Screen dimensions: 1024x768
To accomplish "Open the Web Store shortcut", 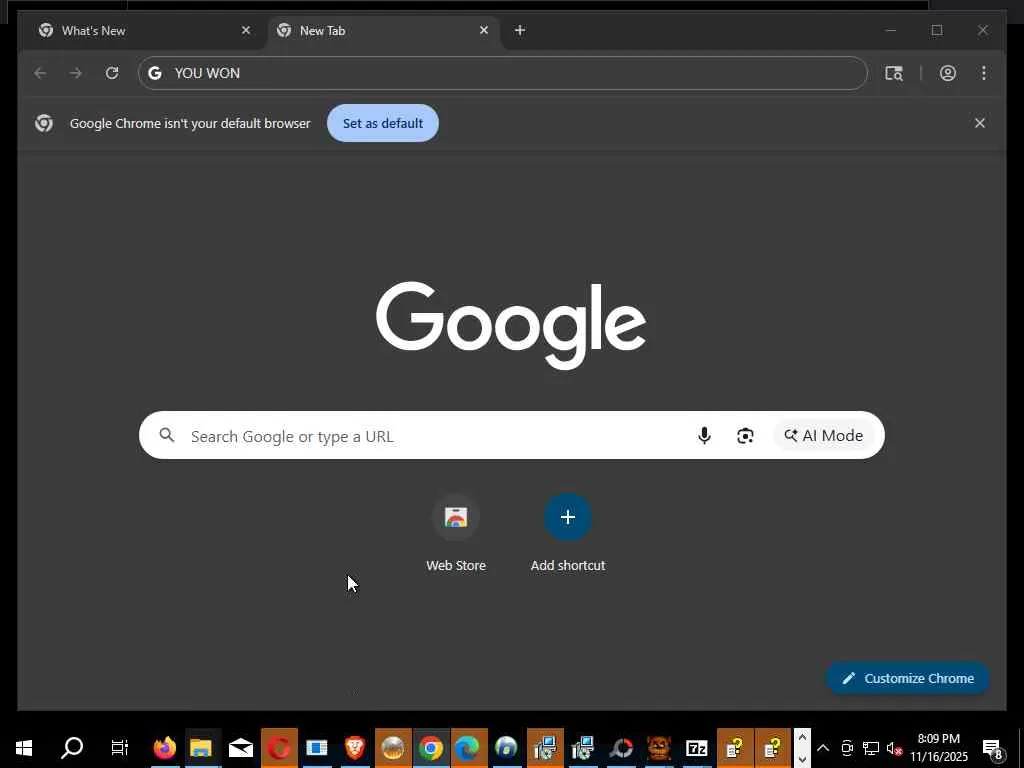I will tap(456, 534).
